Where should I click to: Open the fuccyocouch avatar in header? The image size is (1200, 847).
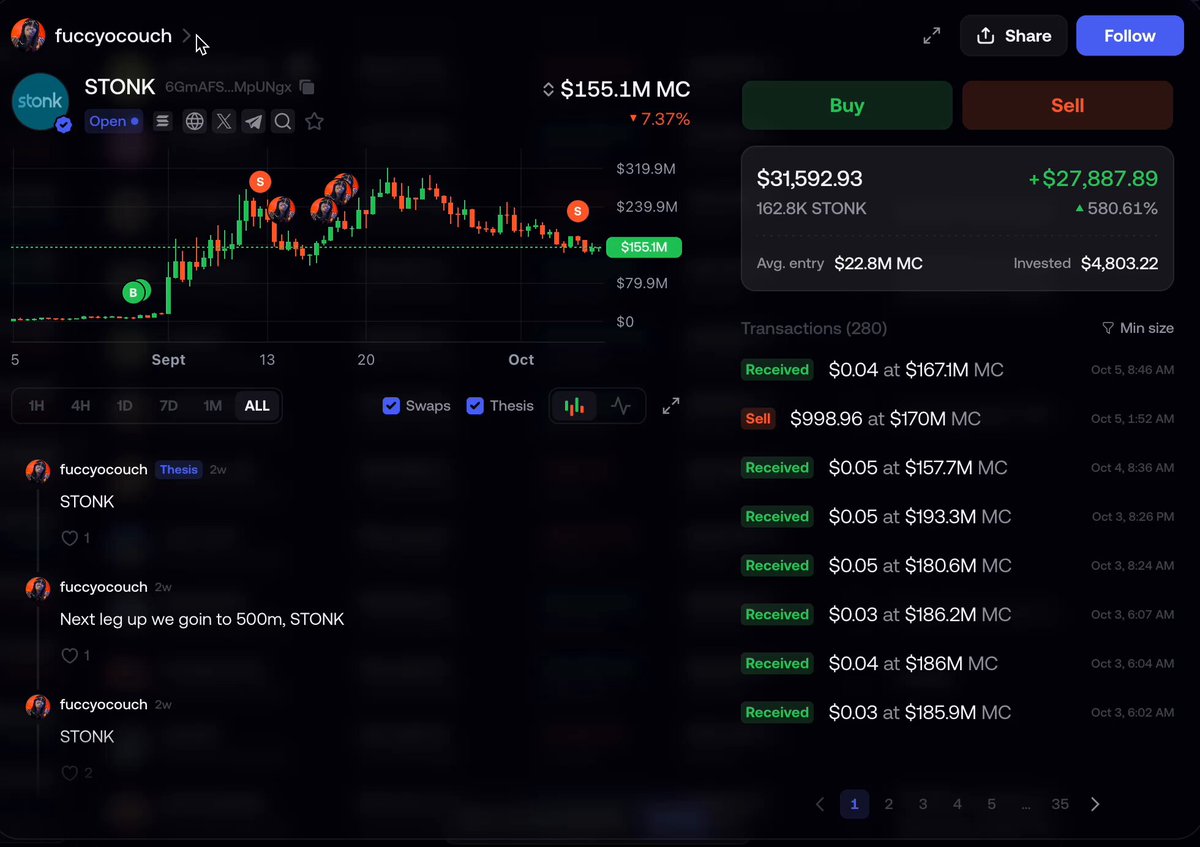pyautogui.click(x=27, y=36)
